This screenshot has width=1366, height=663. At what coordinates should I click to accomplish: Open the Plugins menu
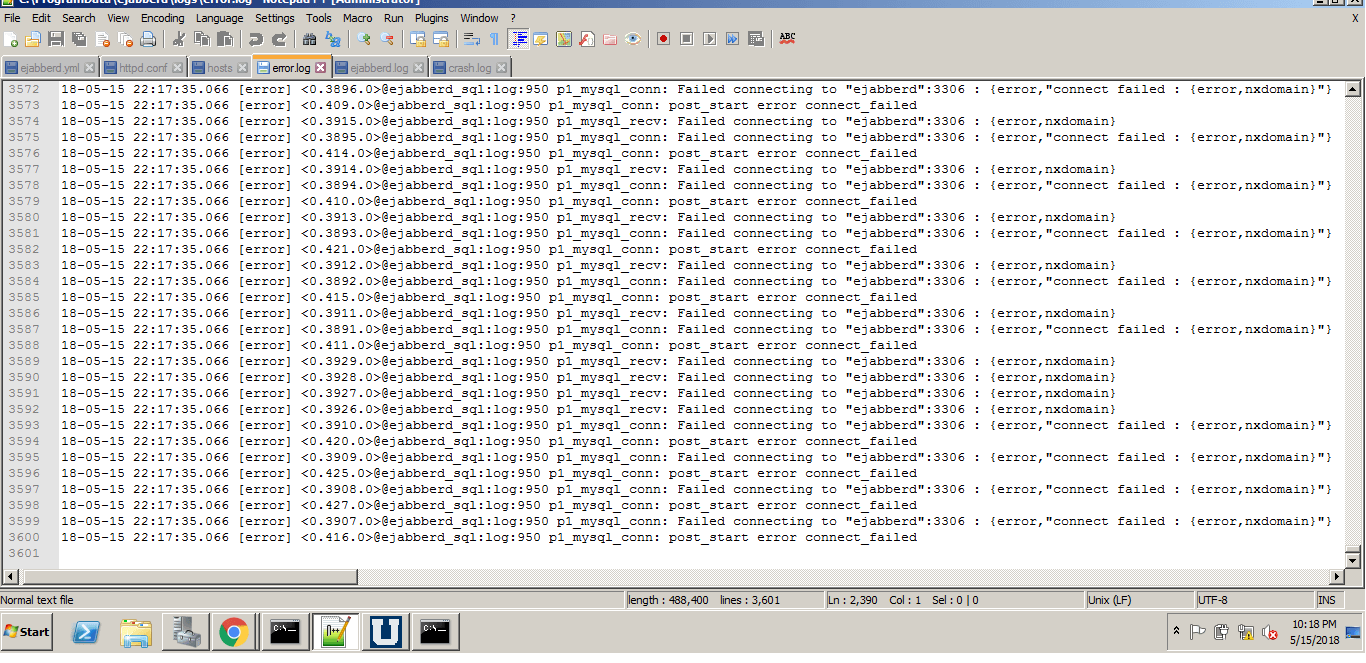(x=431, y=18)
